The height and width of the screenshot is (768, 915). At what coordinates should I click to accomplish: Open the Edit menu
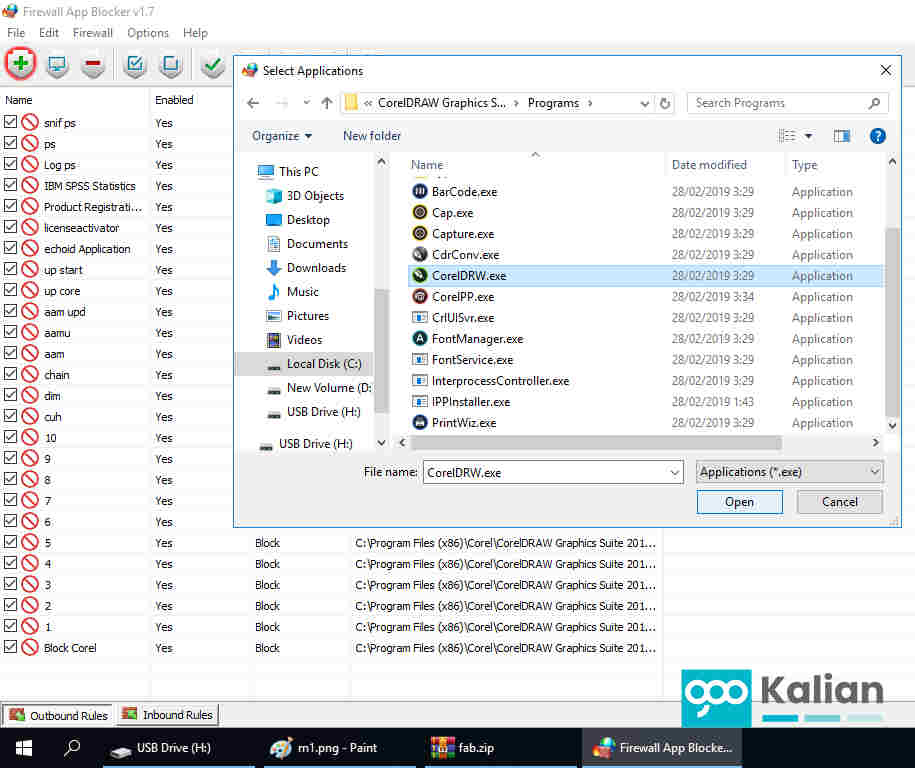(x=48, y=33)
